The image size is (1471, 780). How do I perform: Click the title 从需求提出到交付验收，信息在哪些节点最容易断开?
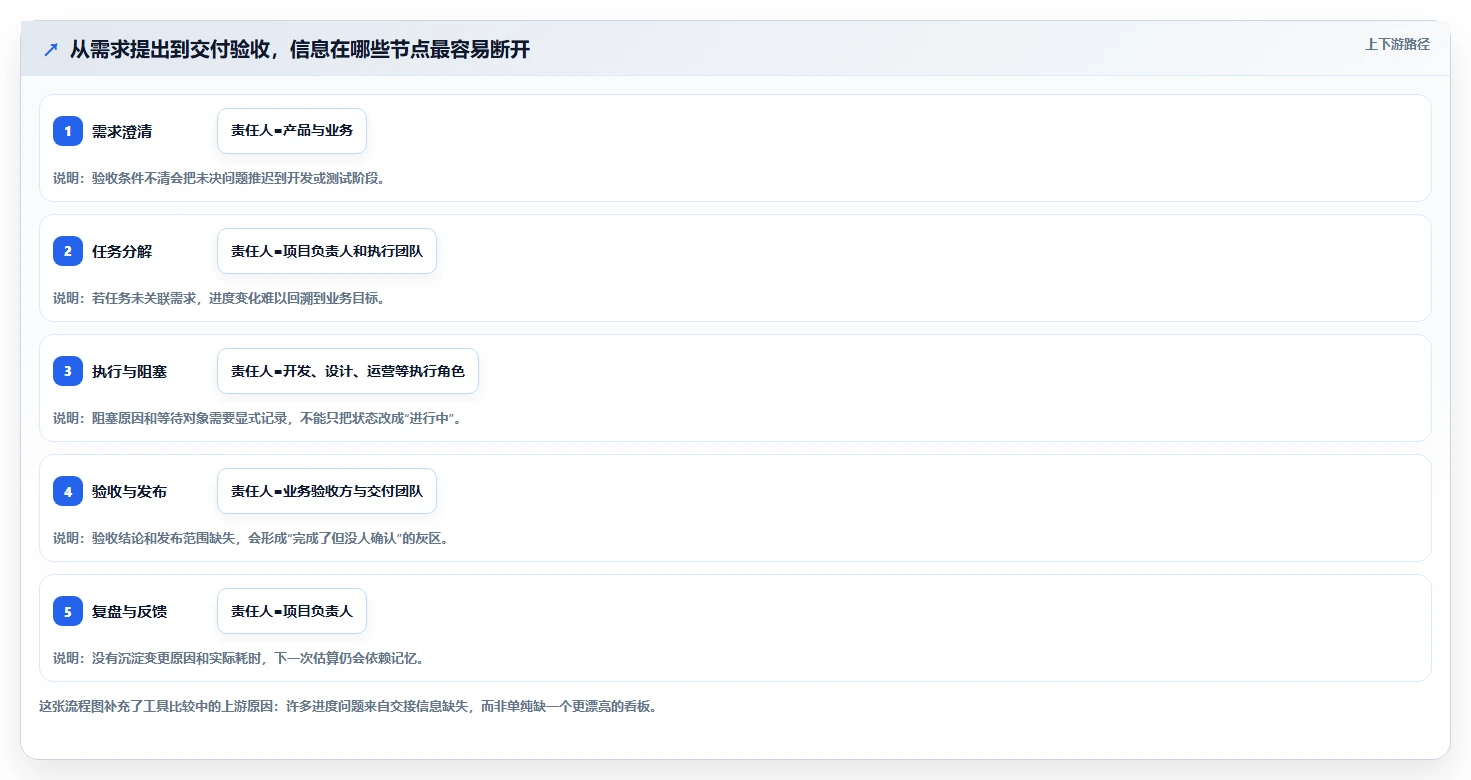[x=300, y=49]
